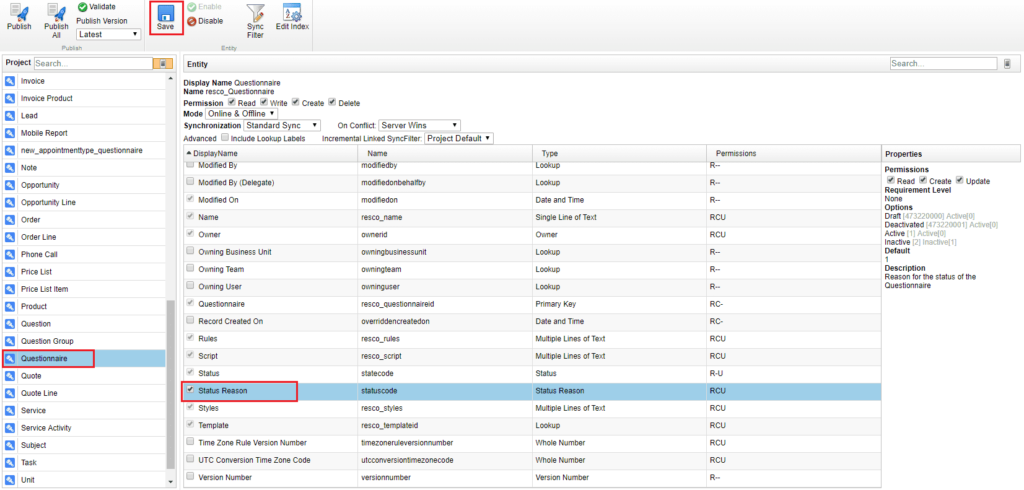Click the icon beside Invoice Product
Image resolution: width=1024 pixels, height=490 pixels.
click(10, 98)
